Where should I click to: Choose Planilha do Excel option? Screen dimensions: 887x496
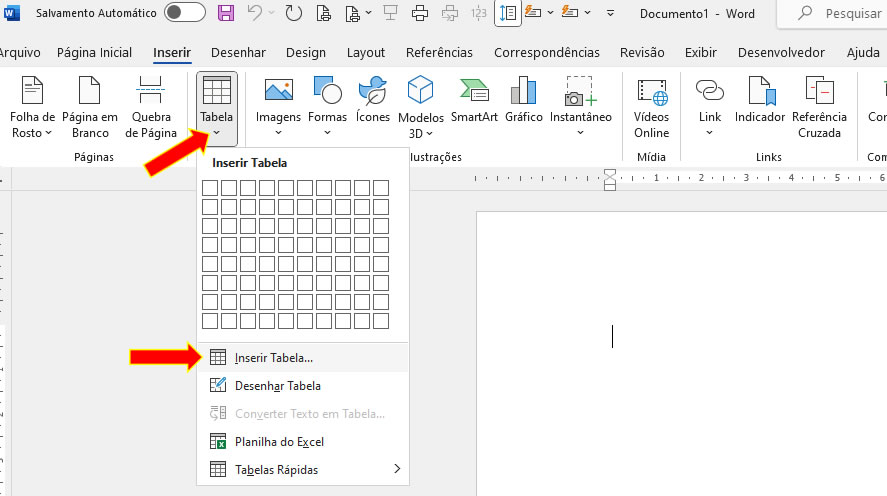click(303, 442)
